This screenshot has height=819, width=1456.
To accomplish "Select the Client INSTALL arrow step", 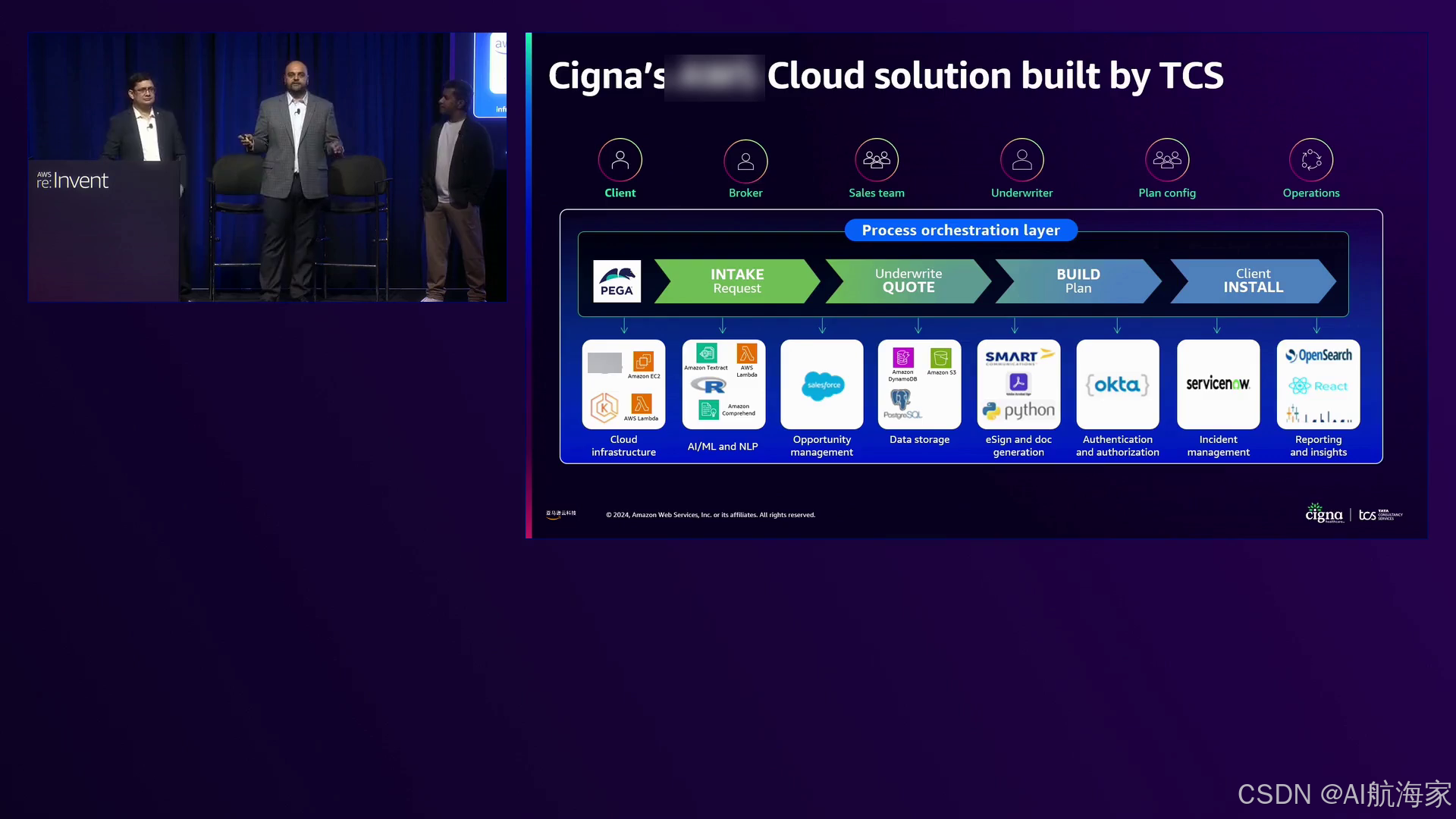I will point(1253,281).
